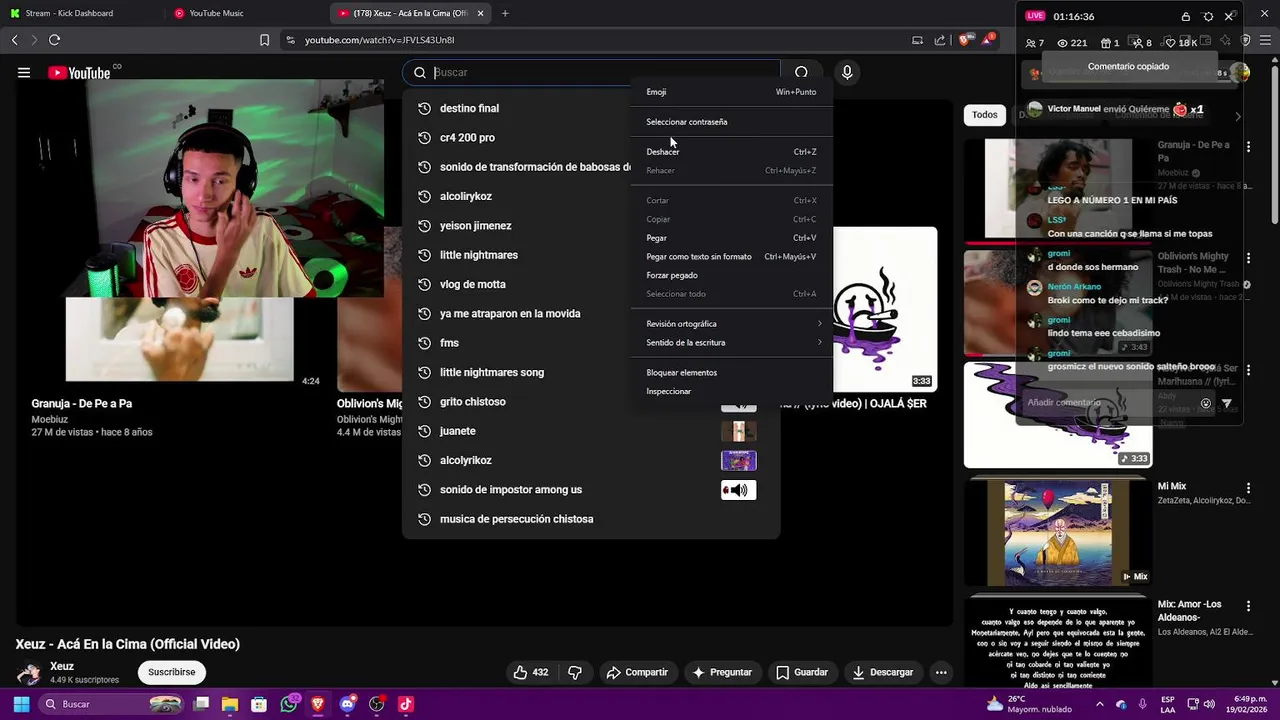The height and width of the screenshot is (720, 1280).
Task: Dislike the video with thumbs down
Action: [575, 672]
